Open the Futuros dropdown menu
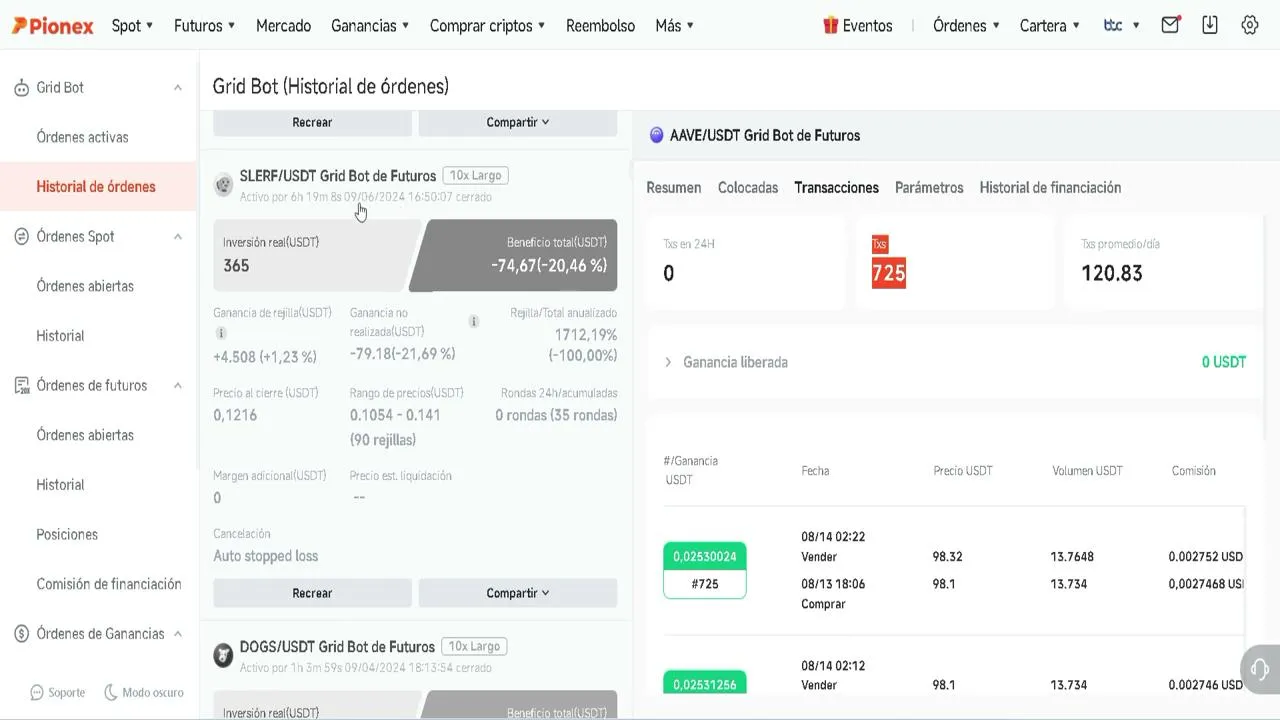This screenshot has width=1280, height=720. (x=204, y=26)
